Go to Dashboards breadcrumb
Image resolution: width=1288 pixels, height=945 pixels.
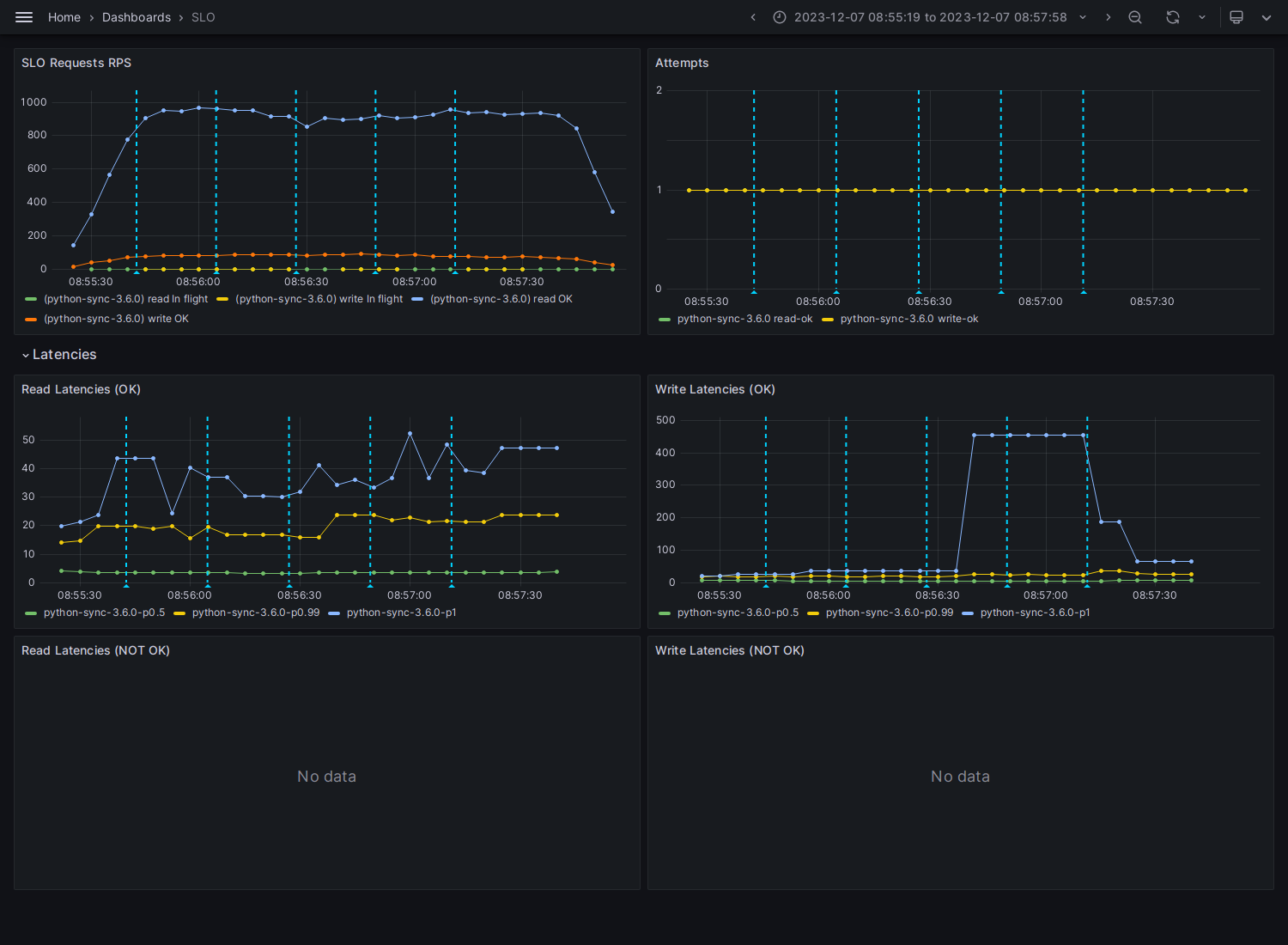[137, 17]
